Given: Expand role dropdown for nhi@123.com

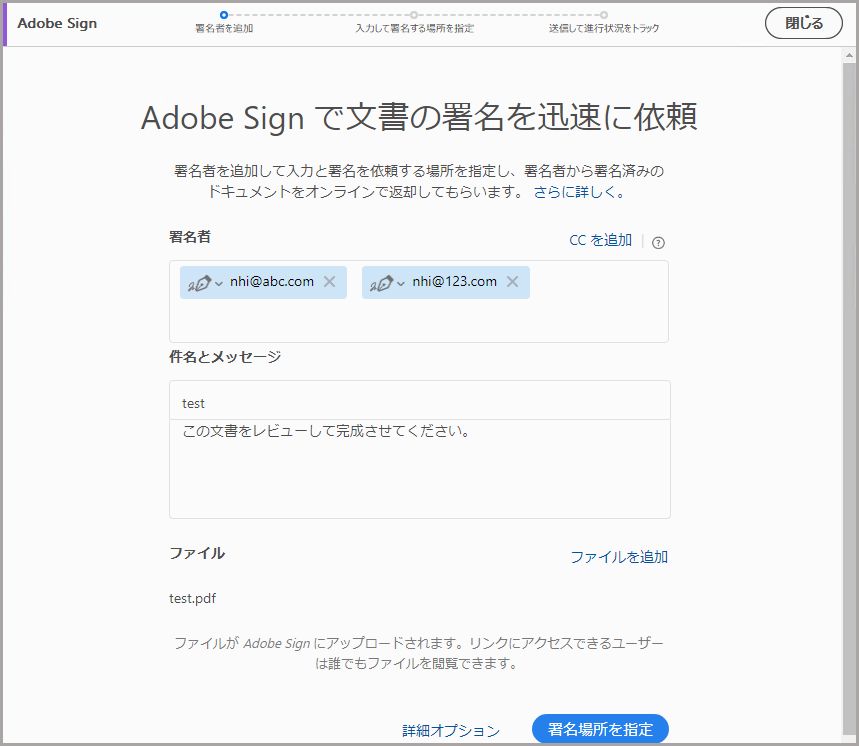Looking at the screenshot, I should 400,281.
